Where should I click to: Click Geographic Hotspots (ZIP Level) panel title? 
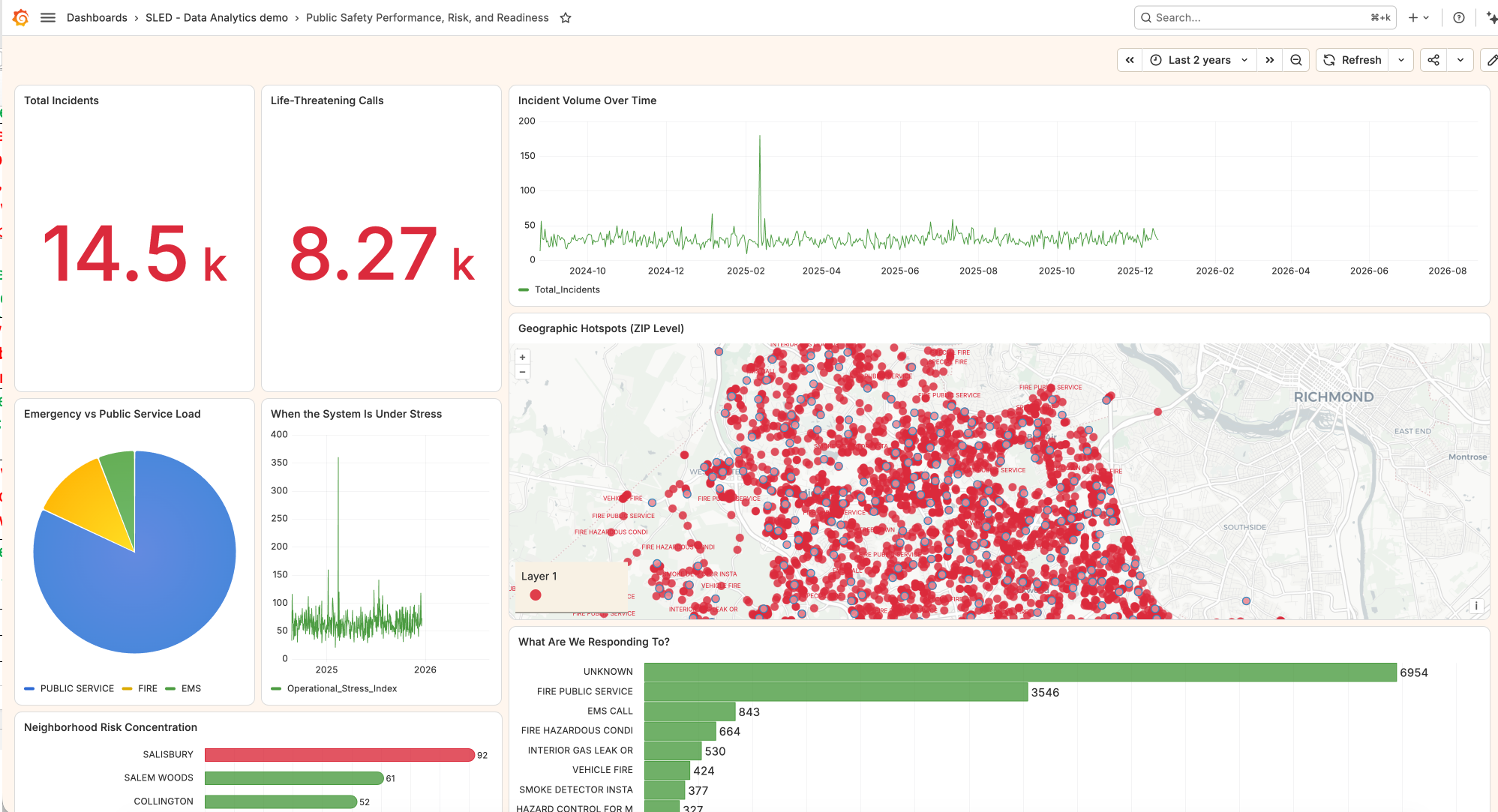(x=601, y=328)
